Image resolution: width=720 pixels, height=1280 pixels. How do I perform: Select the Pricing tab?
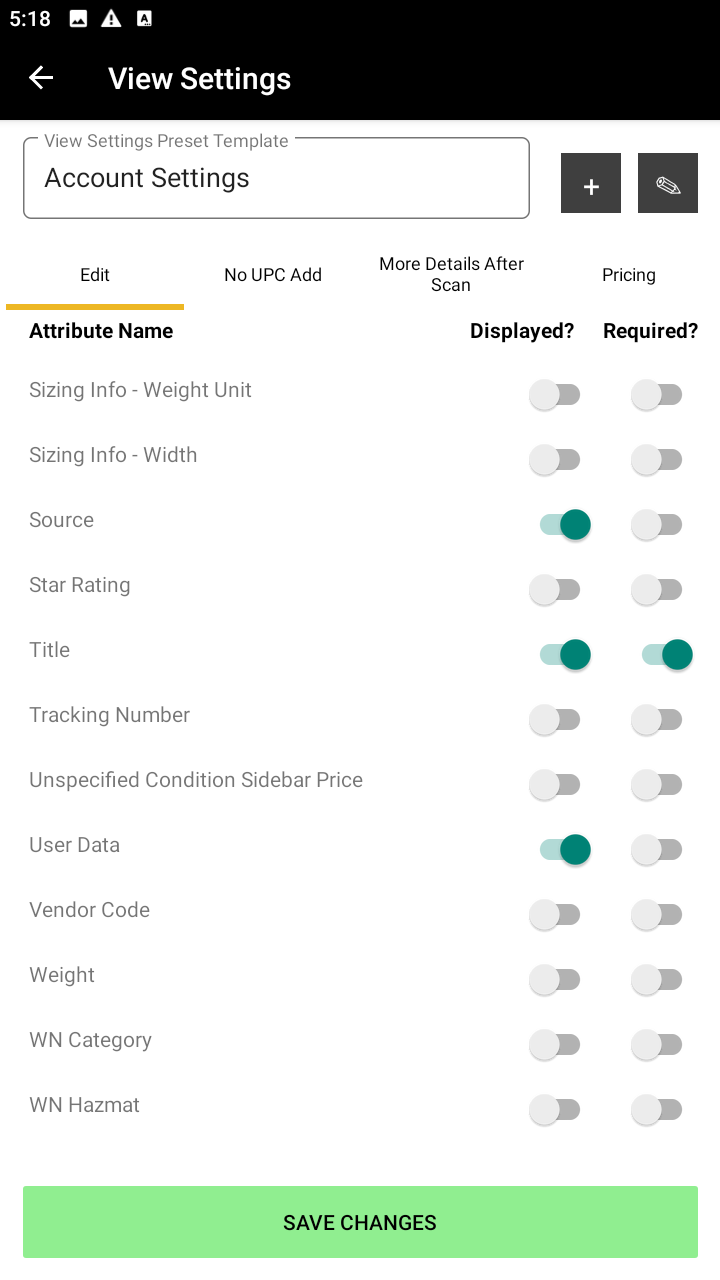click(628, 275)
